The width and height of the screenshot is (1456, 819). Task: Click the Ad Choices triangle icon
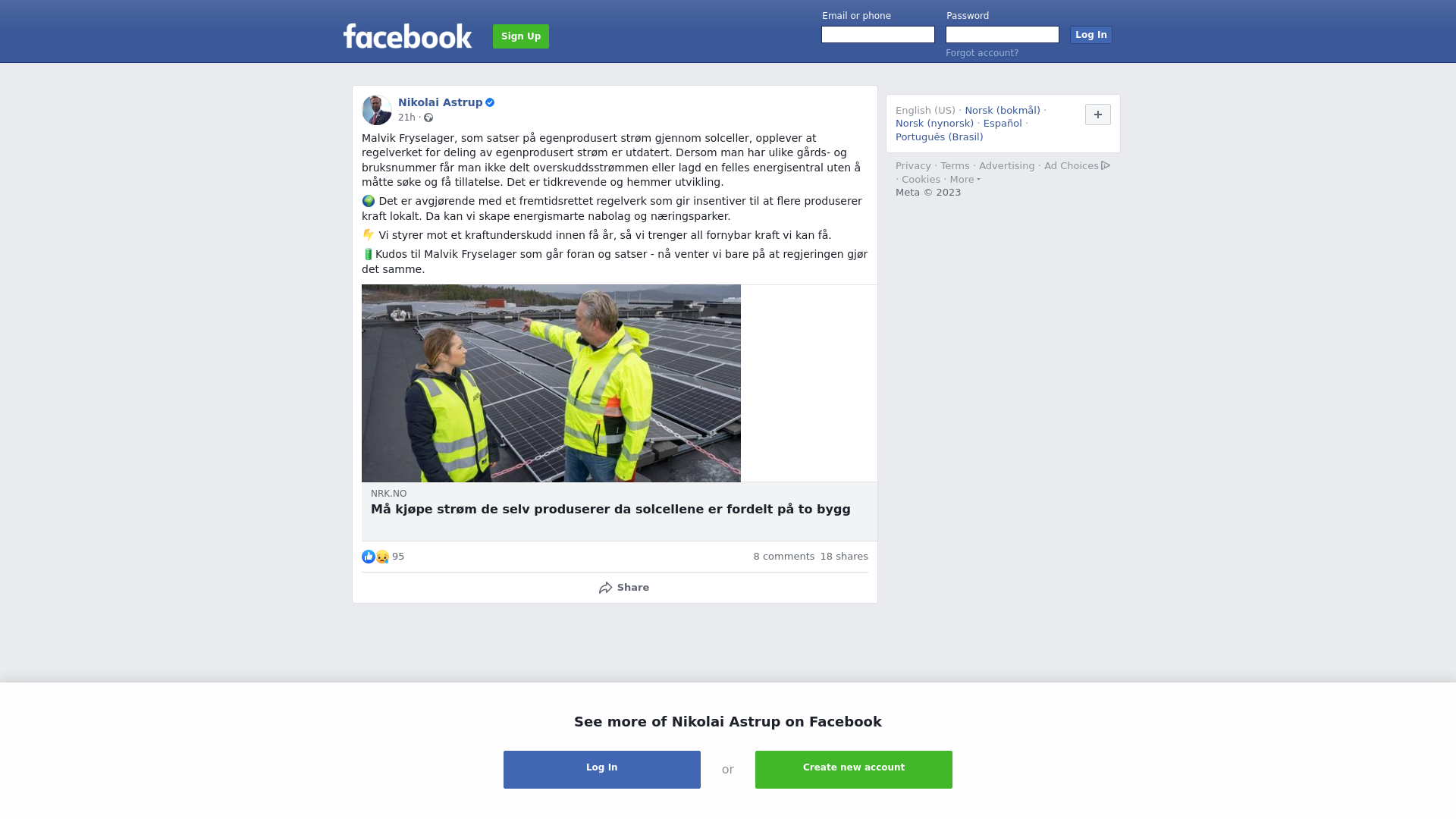[x=1106, y=165]
